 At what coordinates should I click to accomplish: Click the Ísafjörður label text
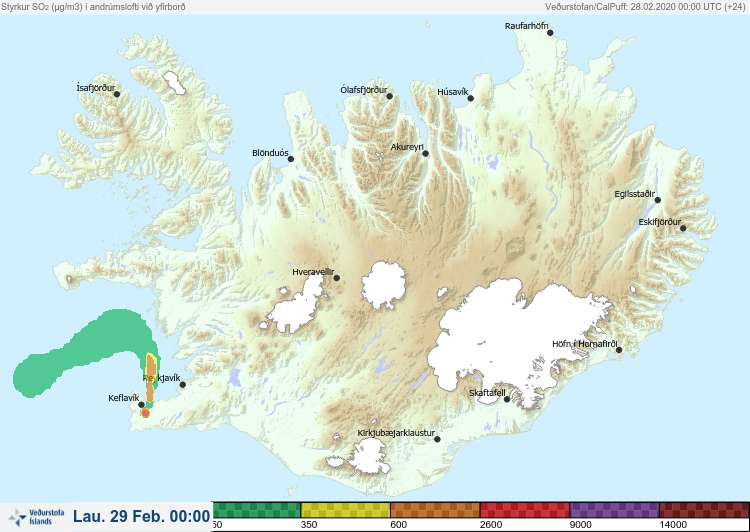pyautogui.click(x=96, y=88)
